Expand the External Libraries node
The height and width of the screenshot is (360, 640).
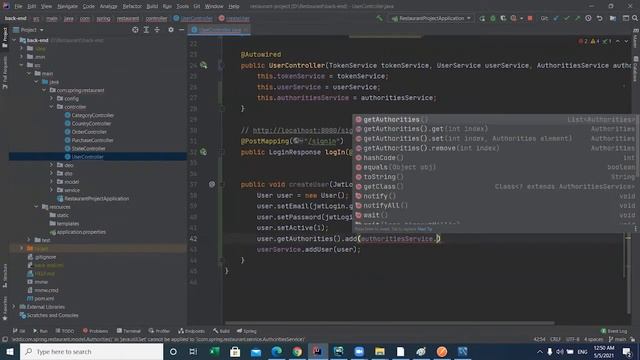point(14,307)
